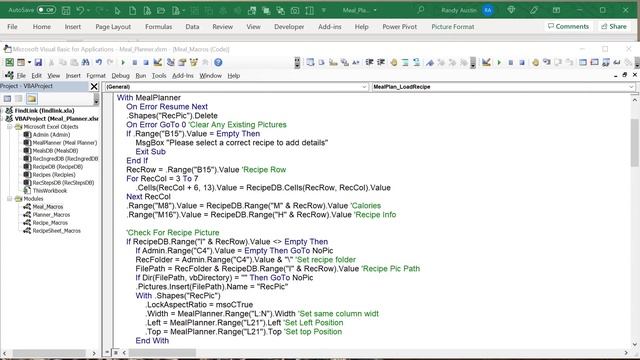
Task: Select RecipeDB (RecipeDB) sheet object
Action: (x=58, y=167)
